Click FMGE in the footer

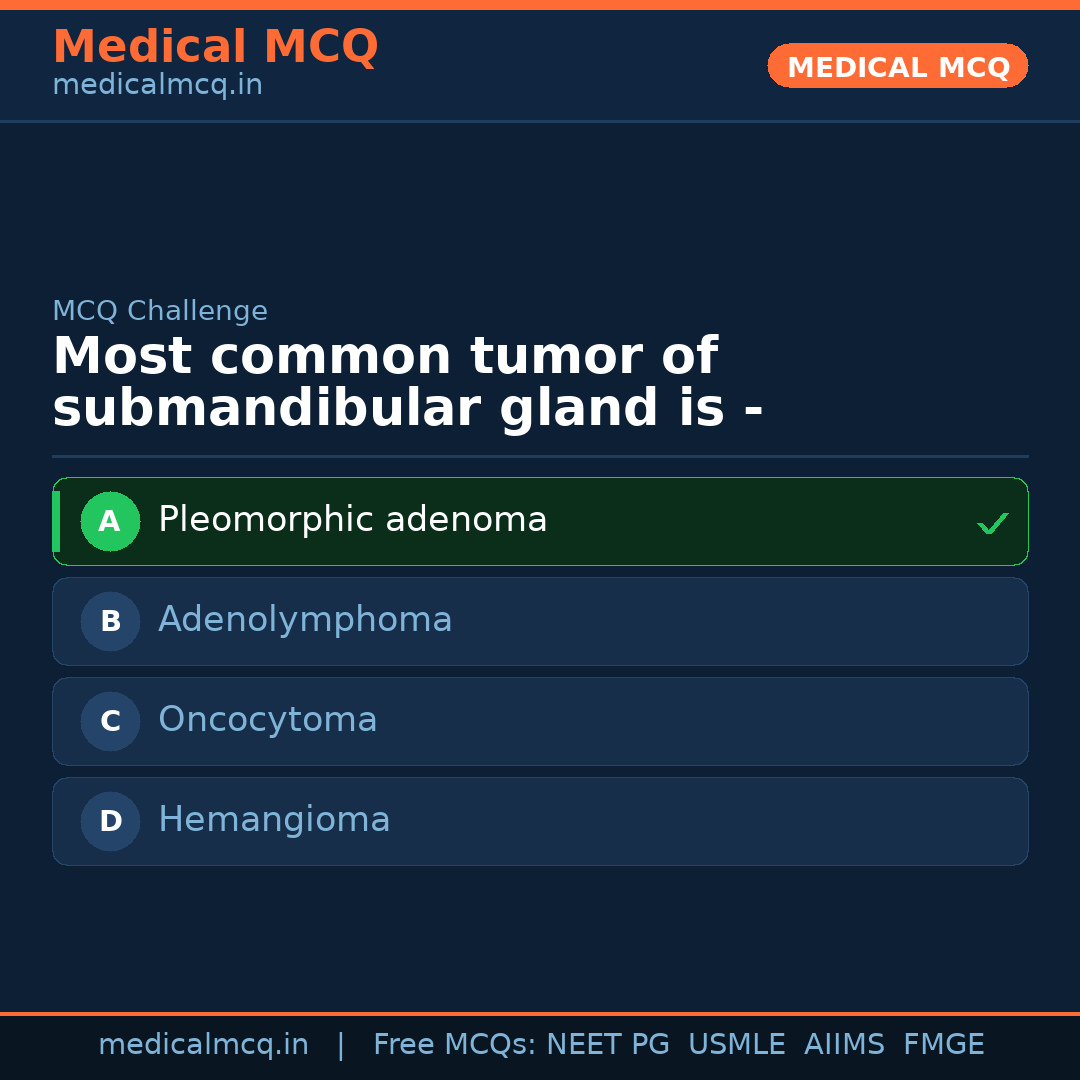point(944,1045)
